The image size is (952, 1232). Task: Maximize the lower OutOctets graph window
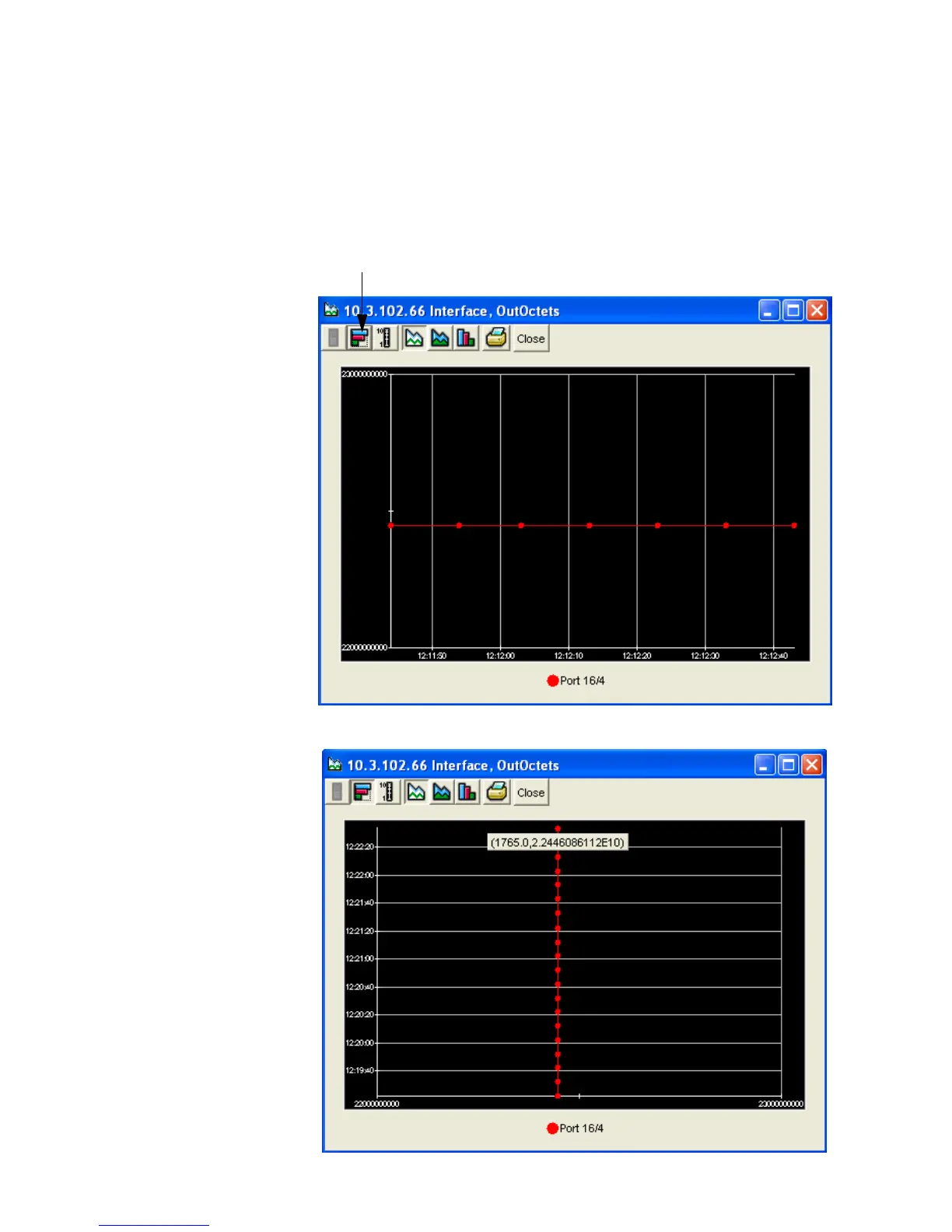click(x=788, y=765)
